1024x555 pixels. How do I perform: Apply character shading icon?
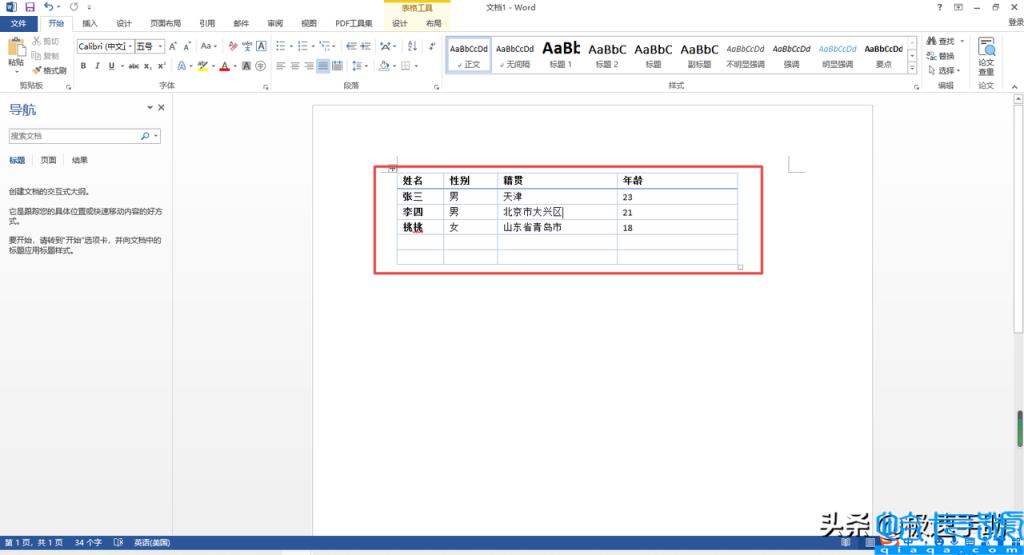(246, 66)
